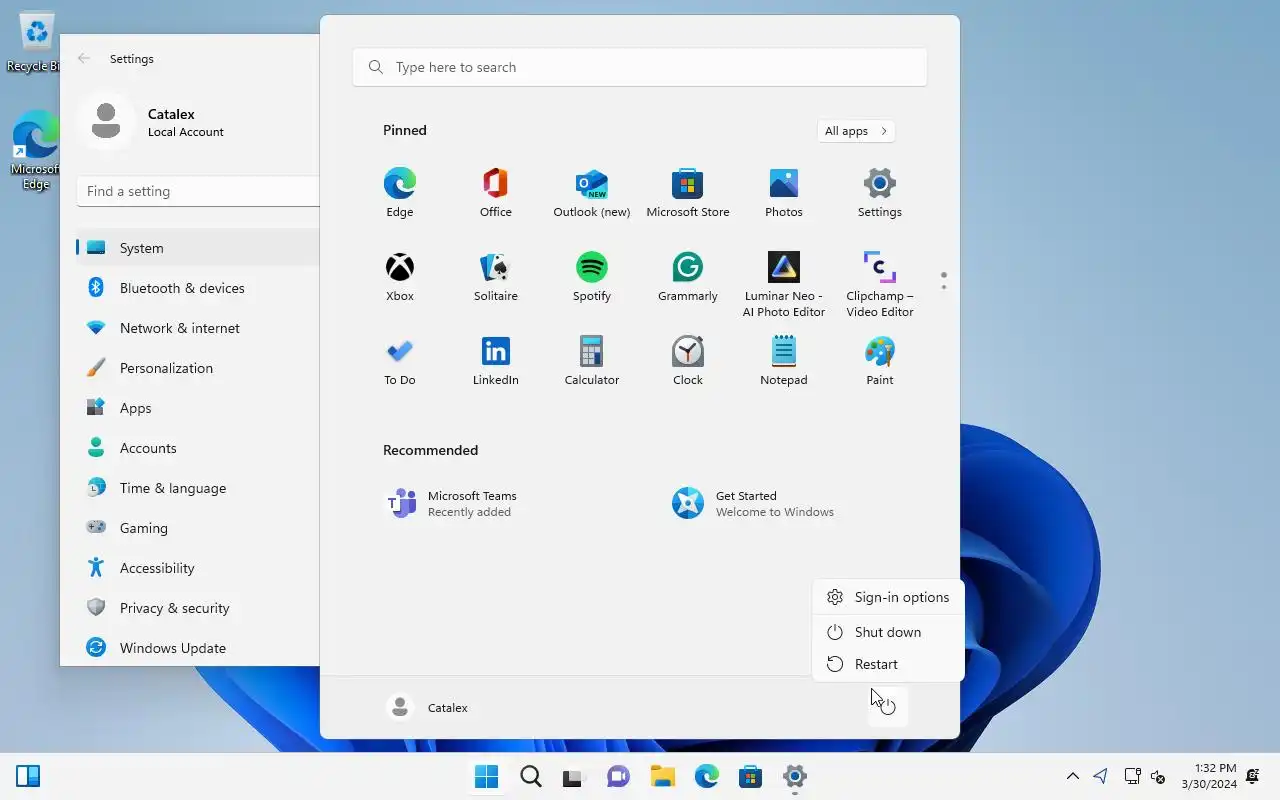1280x800 pixels.
Task: Open Network & internet settings
Action: point(198,328)
